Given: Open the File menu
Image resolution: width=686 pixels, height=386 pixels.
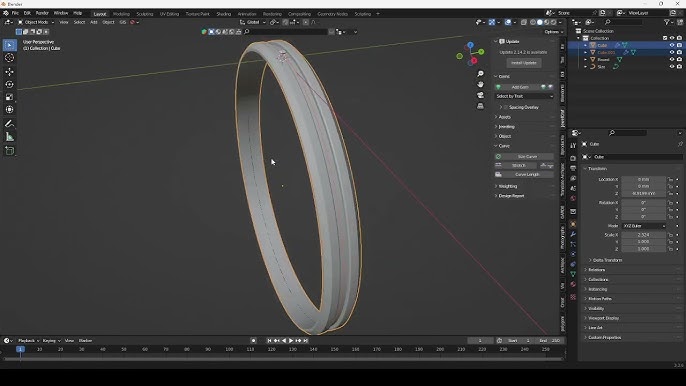Looking at the screenshot, I should [x=15, y=13].
